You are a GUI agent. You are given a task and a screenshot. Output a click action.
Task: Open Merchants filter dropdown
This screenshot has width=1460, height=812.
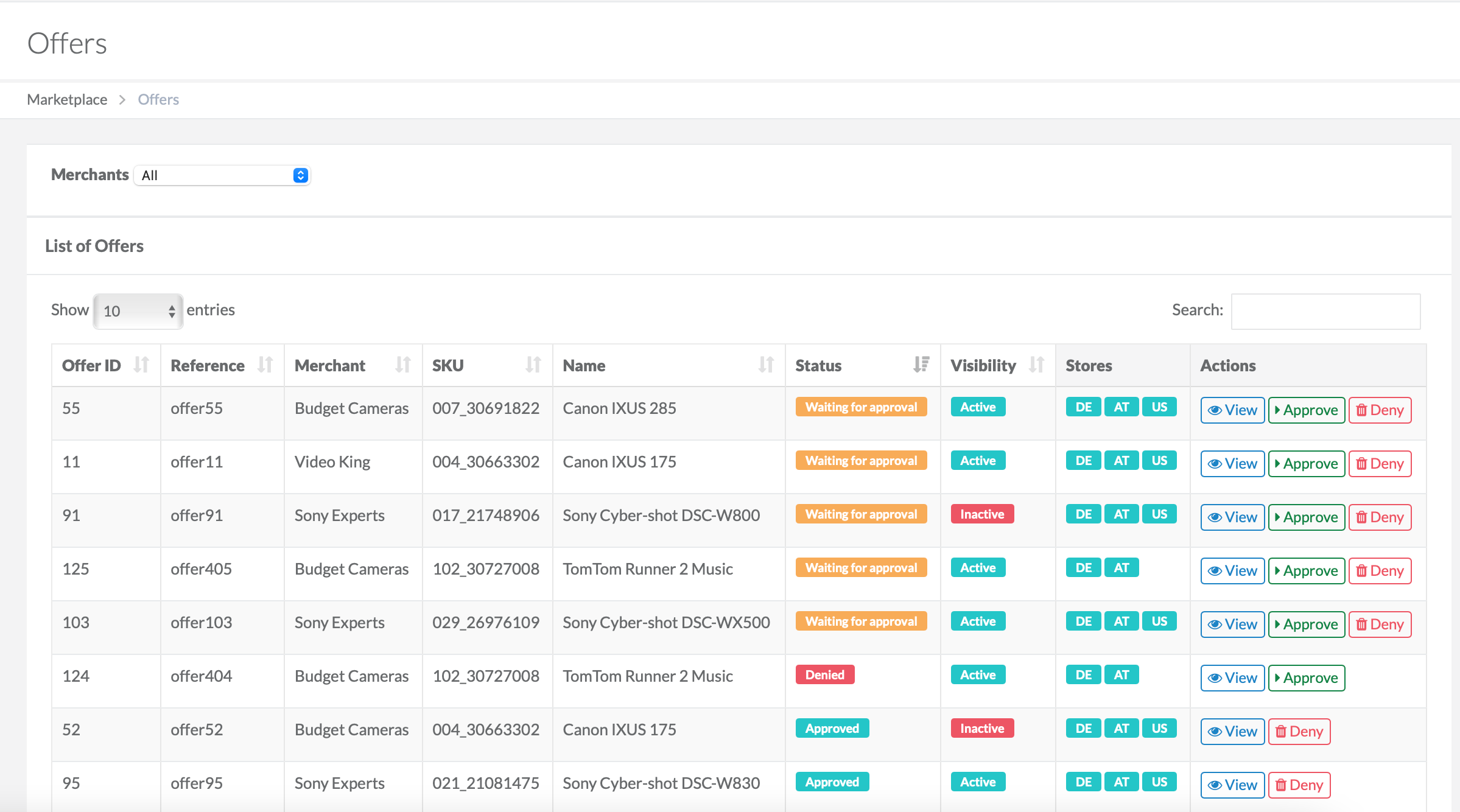coord(222,175)
